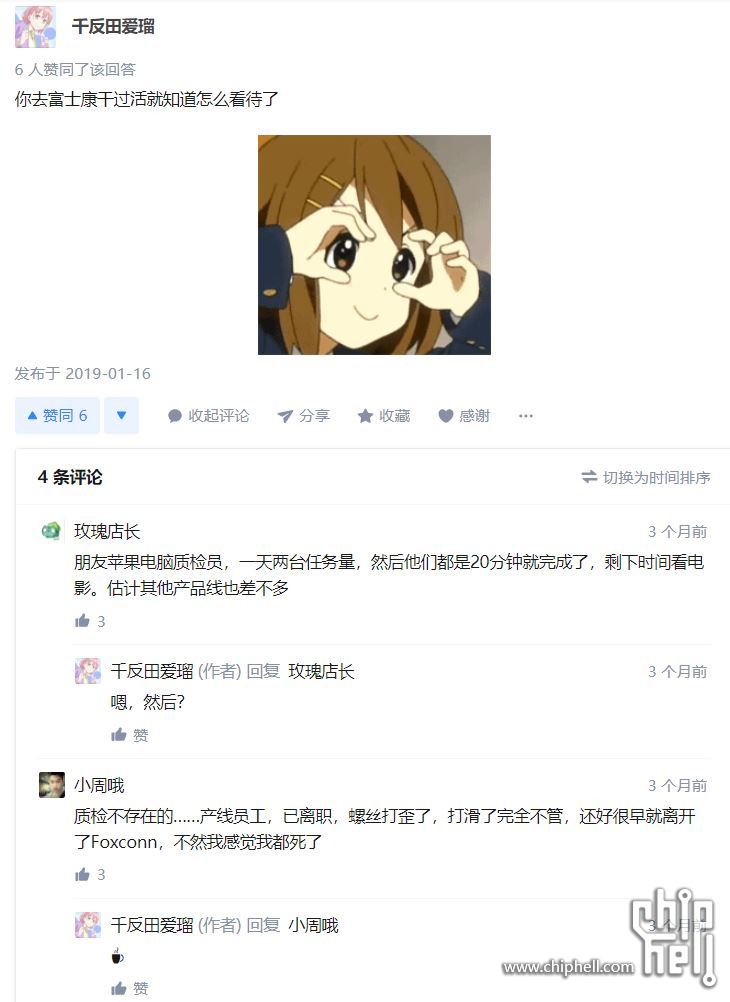730x1002 pixels.
Task: Click the answer author's avatar at top
Action: click(36, 27)
